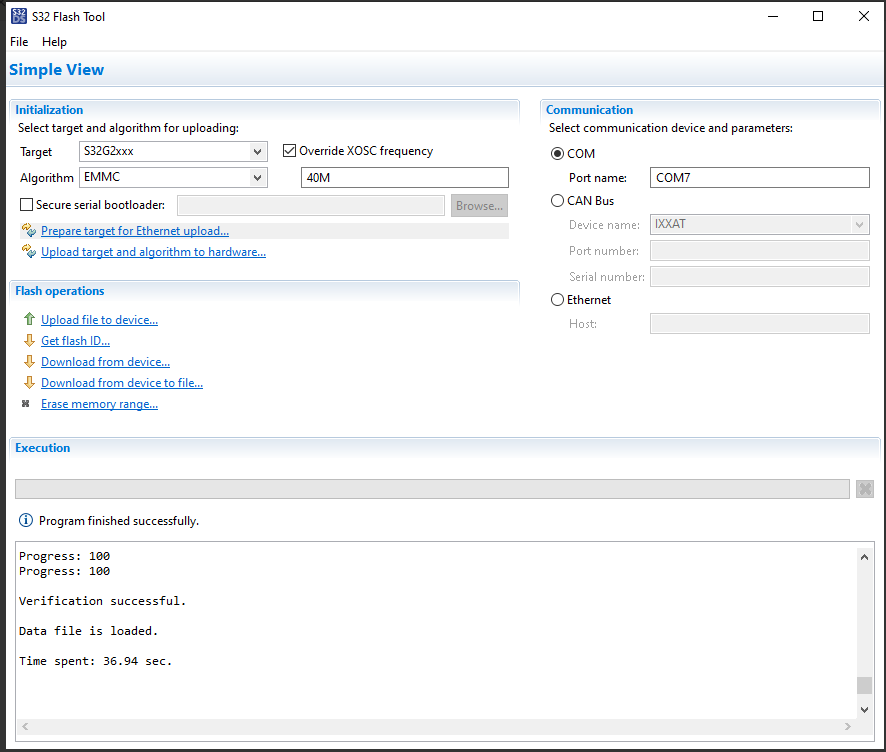Click inside the COM Port name field
The width and height of the screenshot is (886, 752).
point(759,178)
